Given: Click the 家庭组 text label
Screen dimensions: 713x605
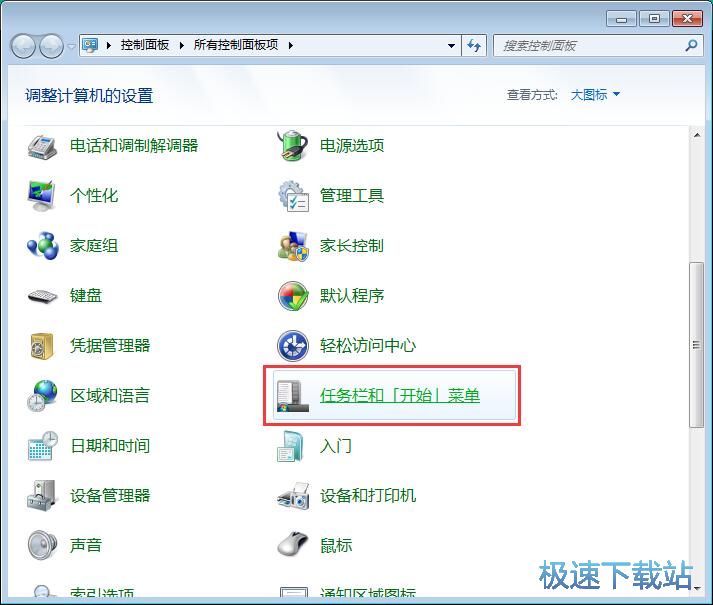Looking at the screenshot, I should [94, 246].
